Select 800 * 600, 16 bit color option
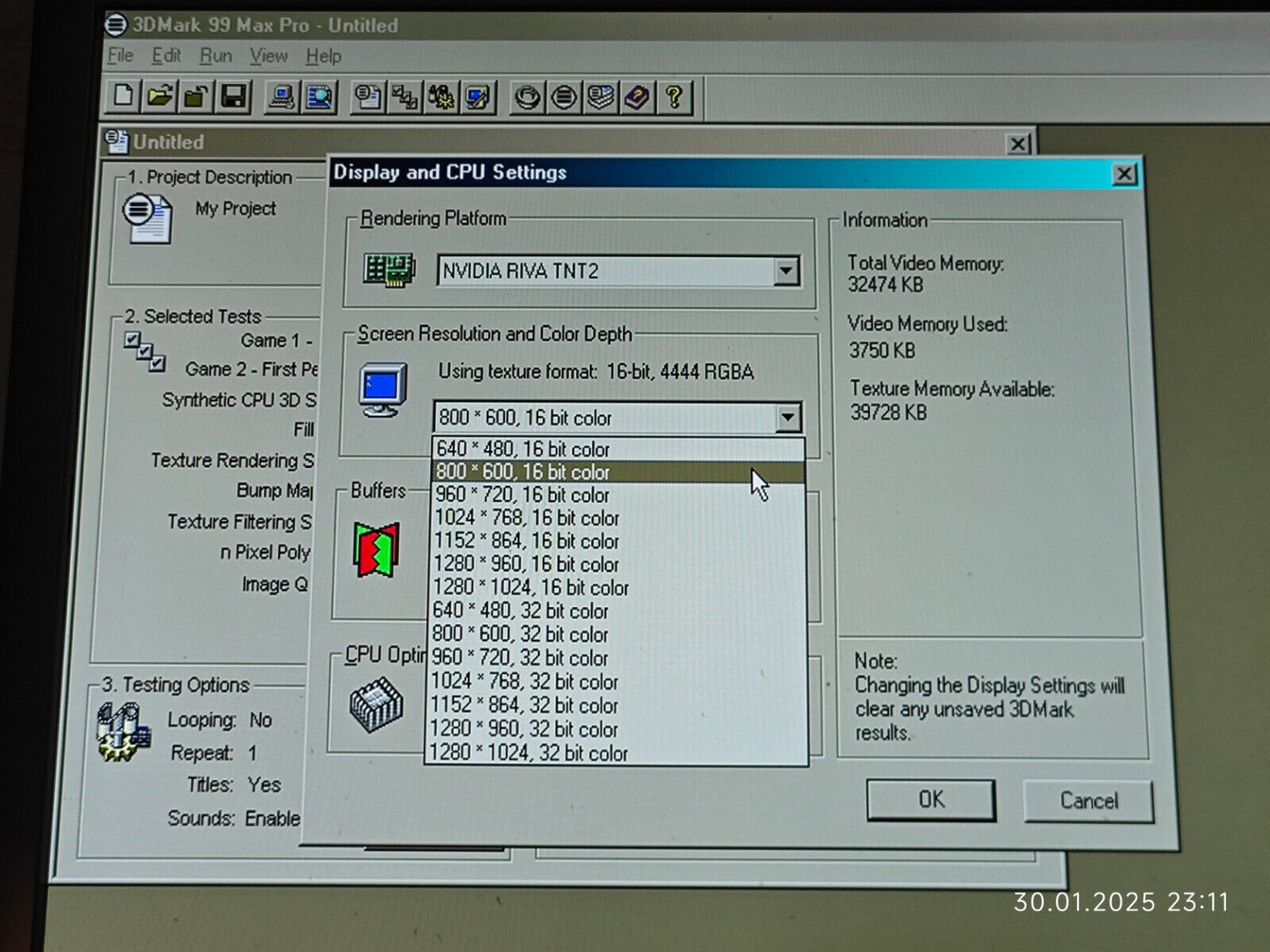The width and height of the screenshot is (1270, 952). 618,472
